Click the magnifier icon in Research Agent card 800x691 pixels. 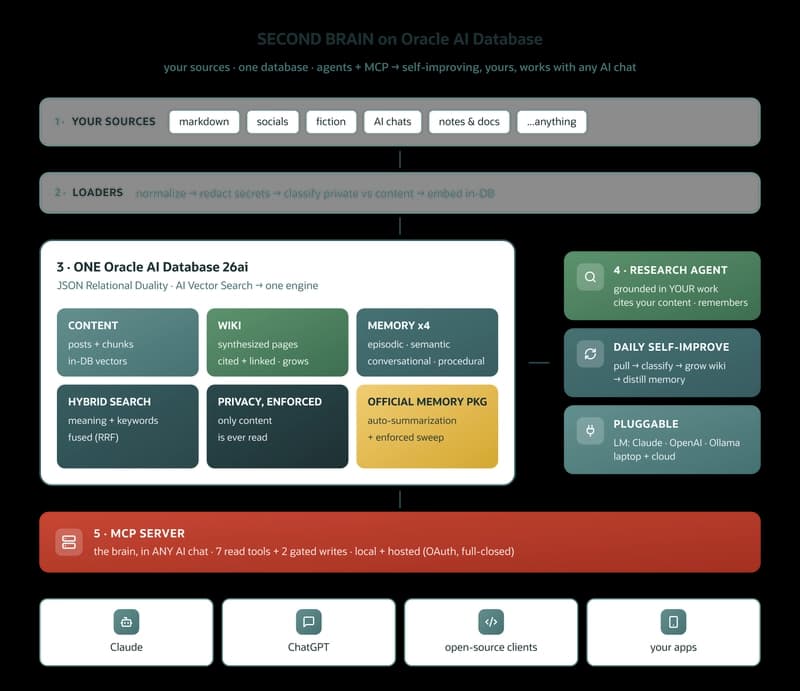click(x=590, y=277)
